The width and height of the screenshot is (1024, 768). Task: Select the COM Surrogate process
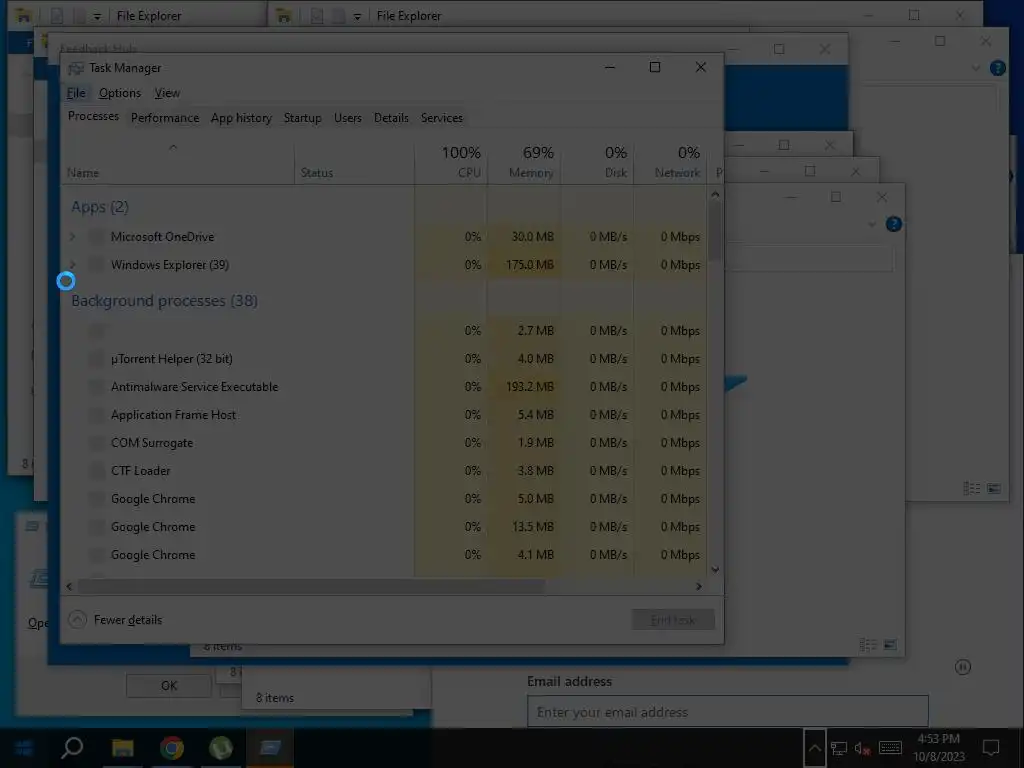pos(385,443)
